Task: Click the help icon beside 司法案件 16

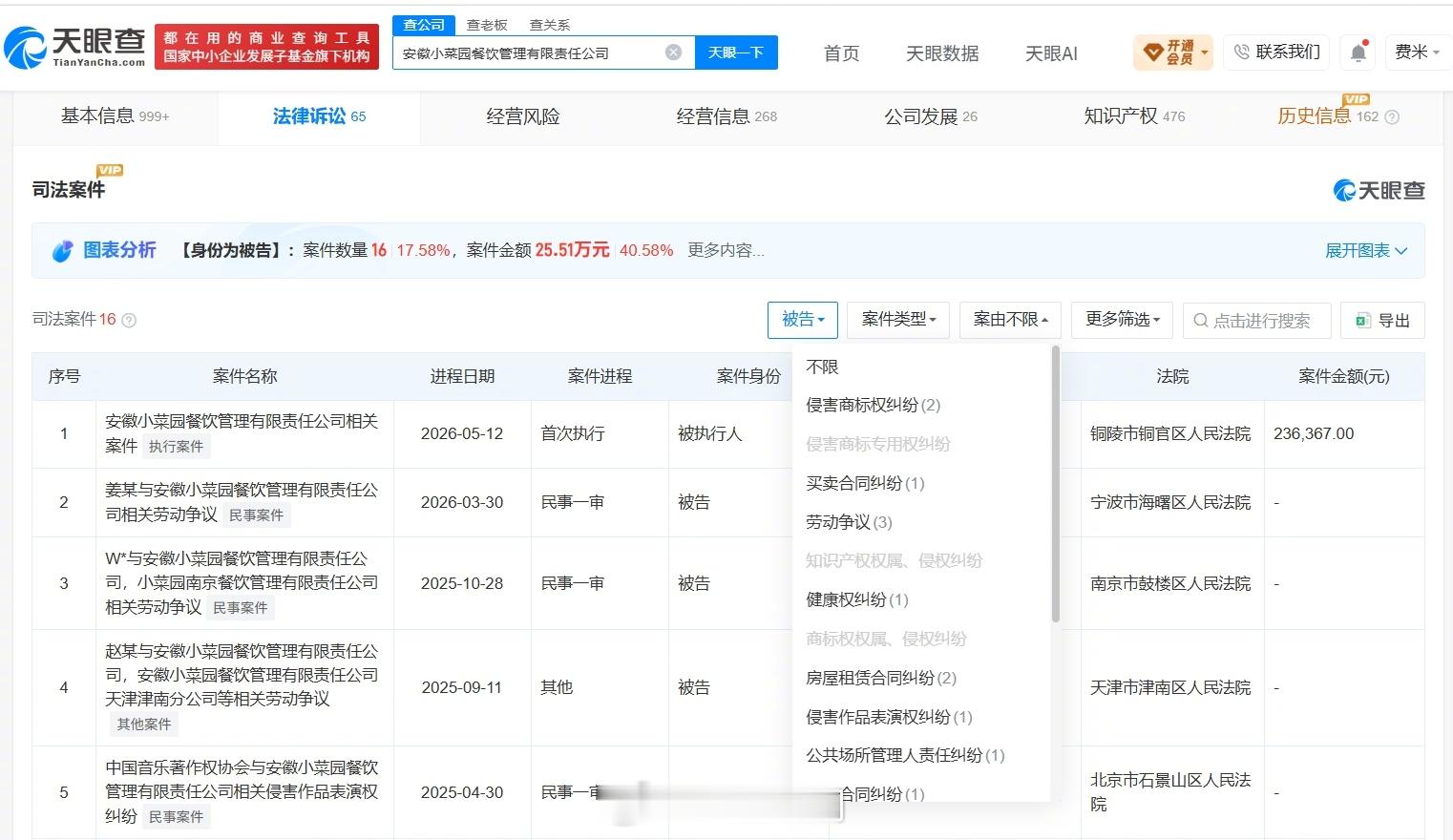Action: [x=129, y=321]
